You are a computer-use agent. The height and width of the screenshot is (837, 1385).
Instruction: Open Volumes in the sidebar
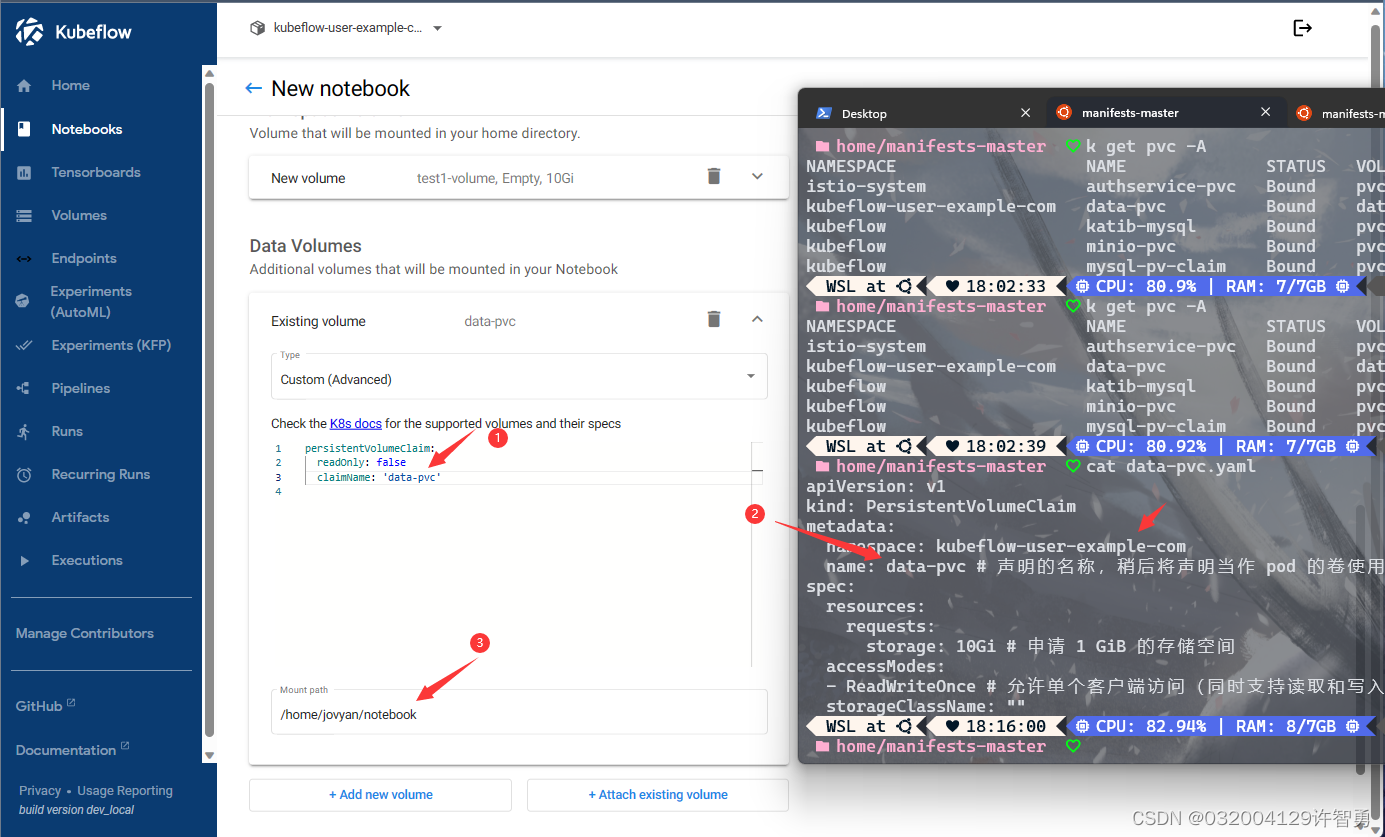pos(79,215)
